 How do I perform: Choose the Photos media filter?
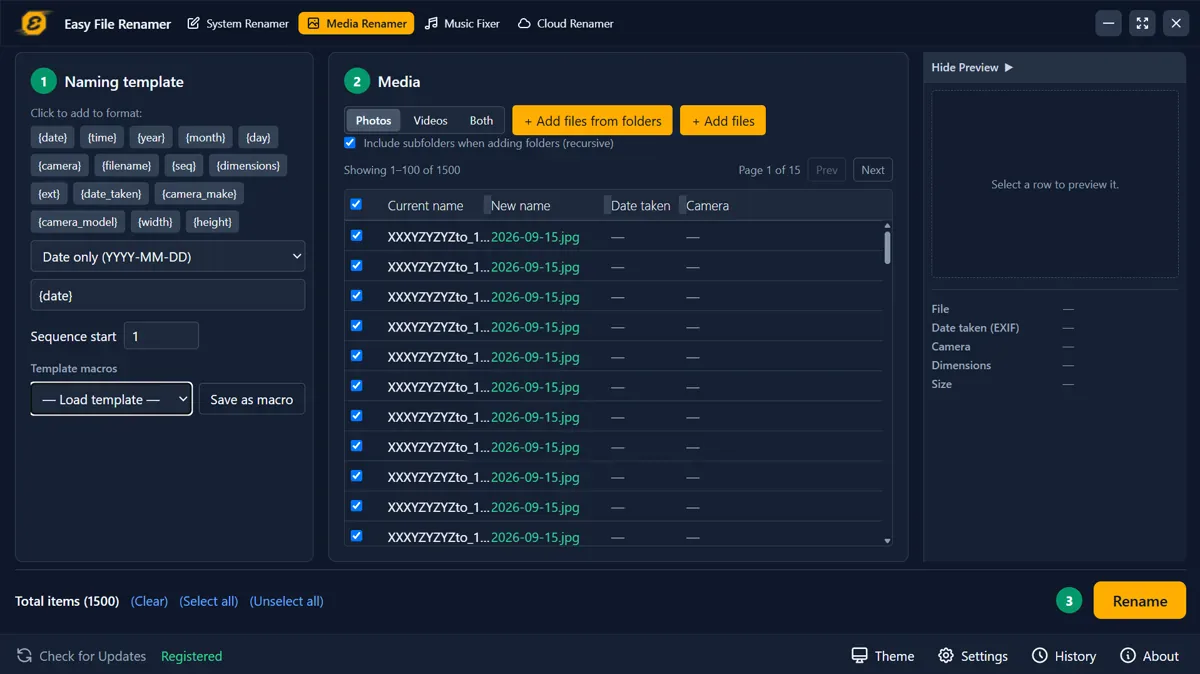373,120
